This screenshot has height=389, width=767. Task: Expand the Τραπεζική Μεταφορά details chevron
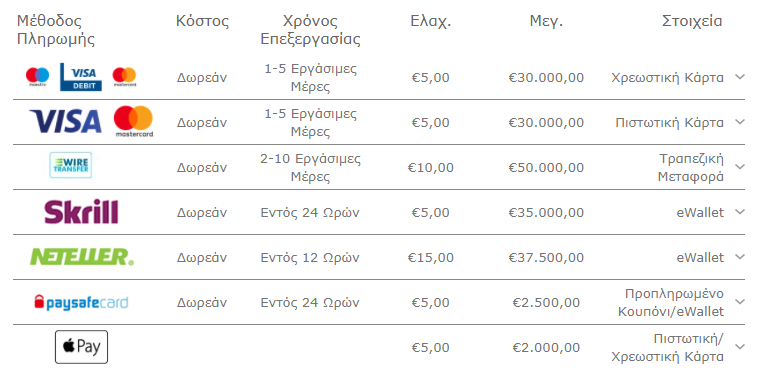click(740, 167)
